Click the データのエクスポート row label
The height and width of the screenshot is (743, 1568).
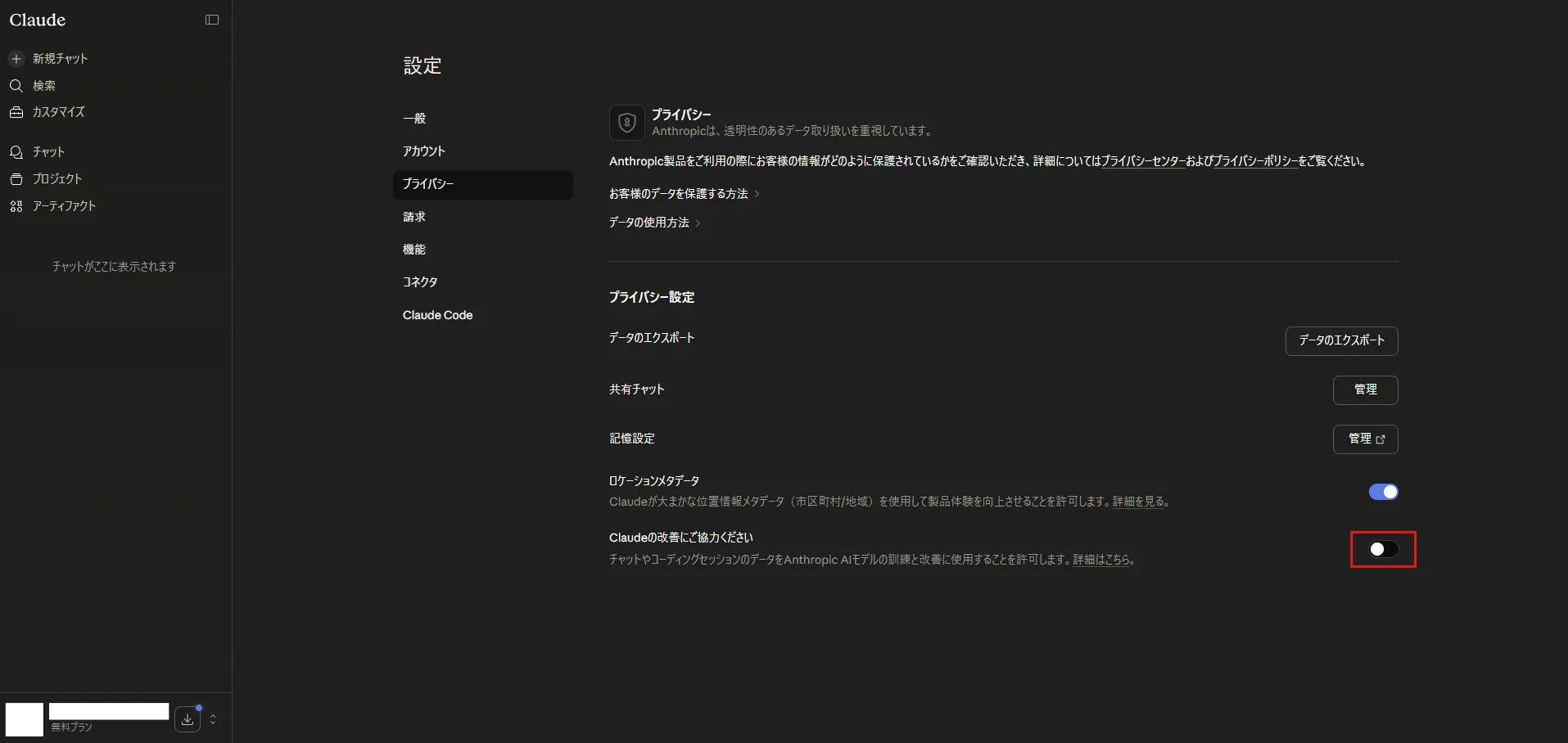(x=652, y=338)
